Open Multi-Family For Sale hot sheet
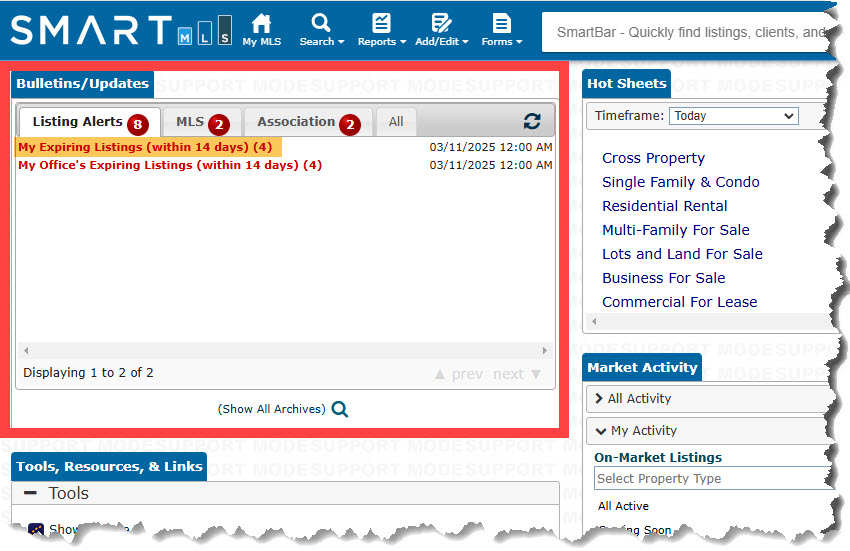The height and width of the screenshot is (551, 850). click(675, 230)
